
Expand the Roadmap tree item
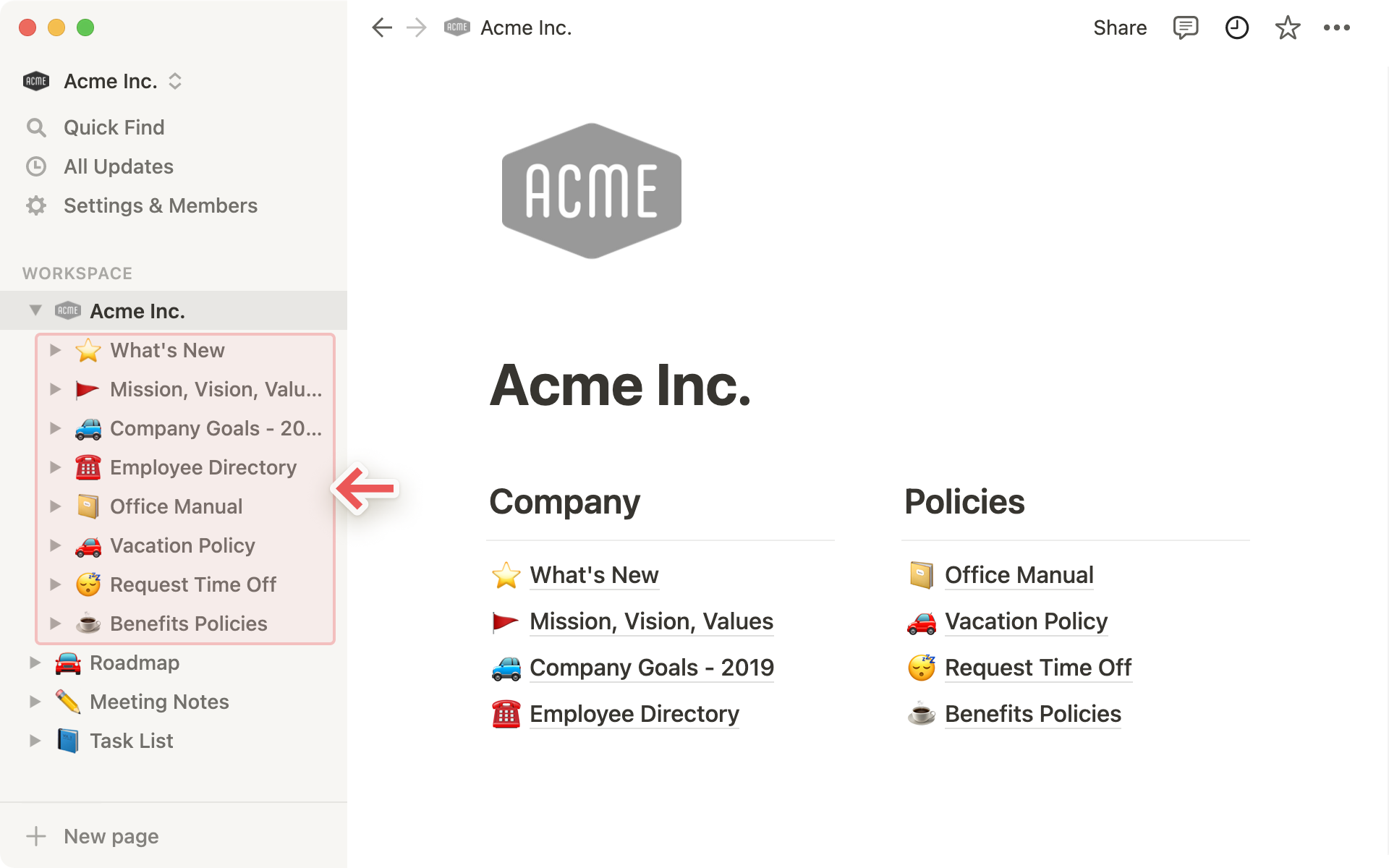pos(36,662)
